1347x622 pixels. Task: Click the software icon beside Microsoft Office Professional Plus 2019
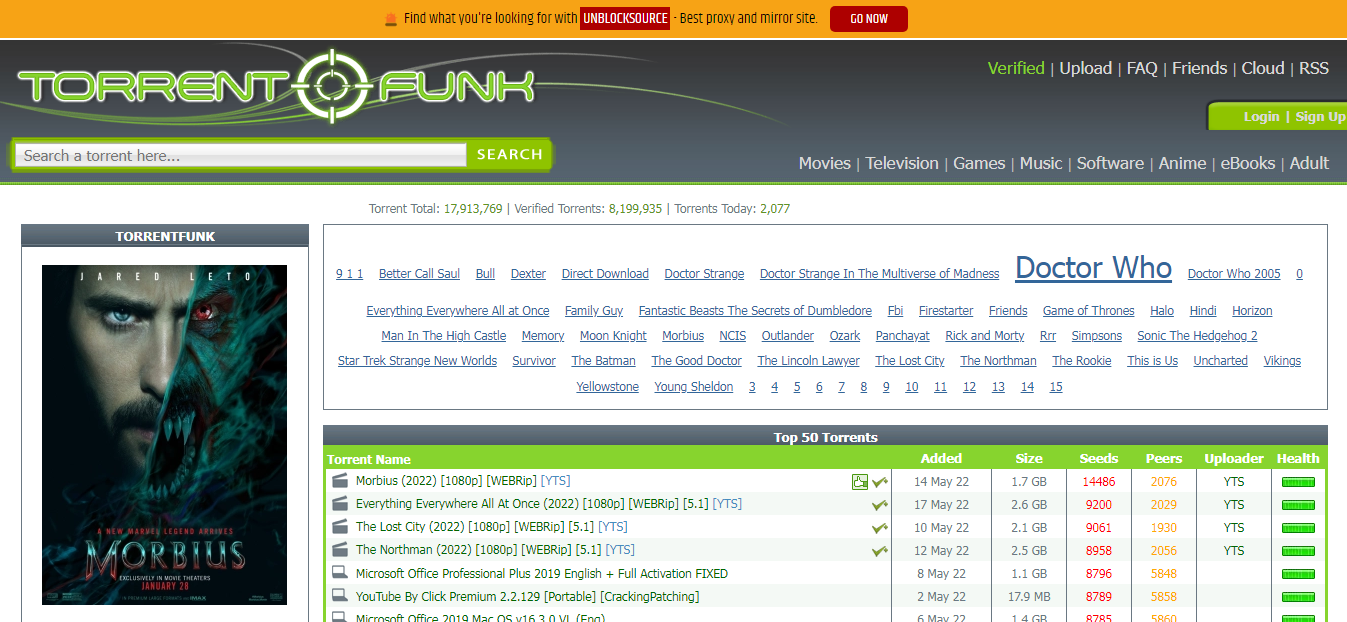pyautogui.click(x=340, y=573)
